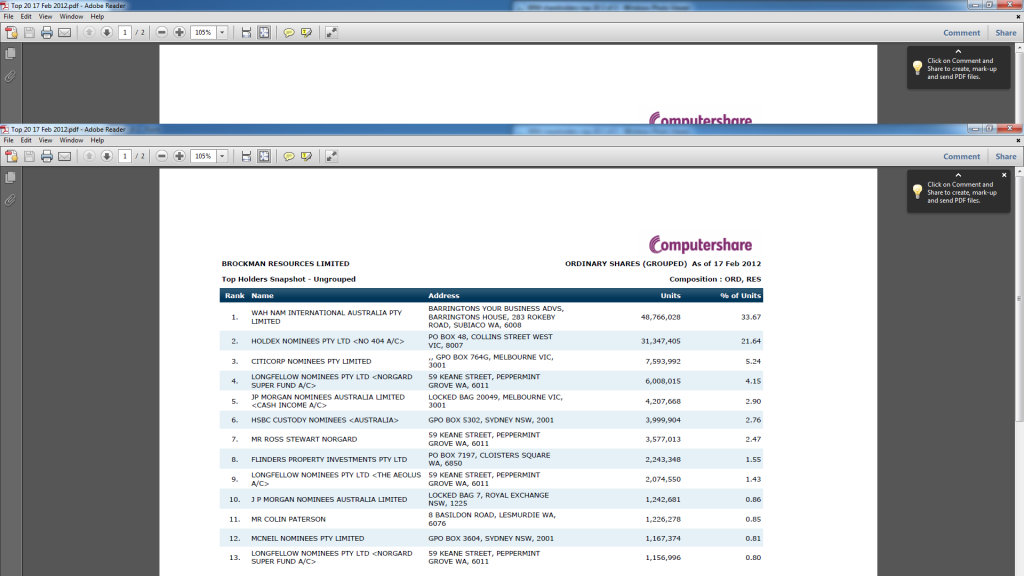This screenshot has width=1024, height=576.
Task: Print document from front window toolbar
Action: tap(46, 156)
